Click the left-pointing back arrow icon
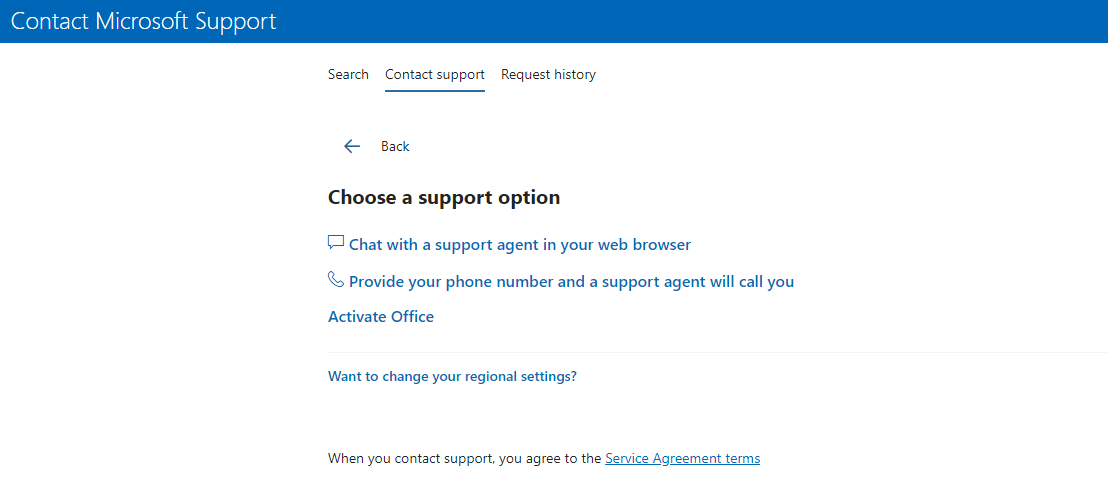Viewport: 1108px width, 504px height. (x=351, y=146)
